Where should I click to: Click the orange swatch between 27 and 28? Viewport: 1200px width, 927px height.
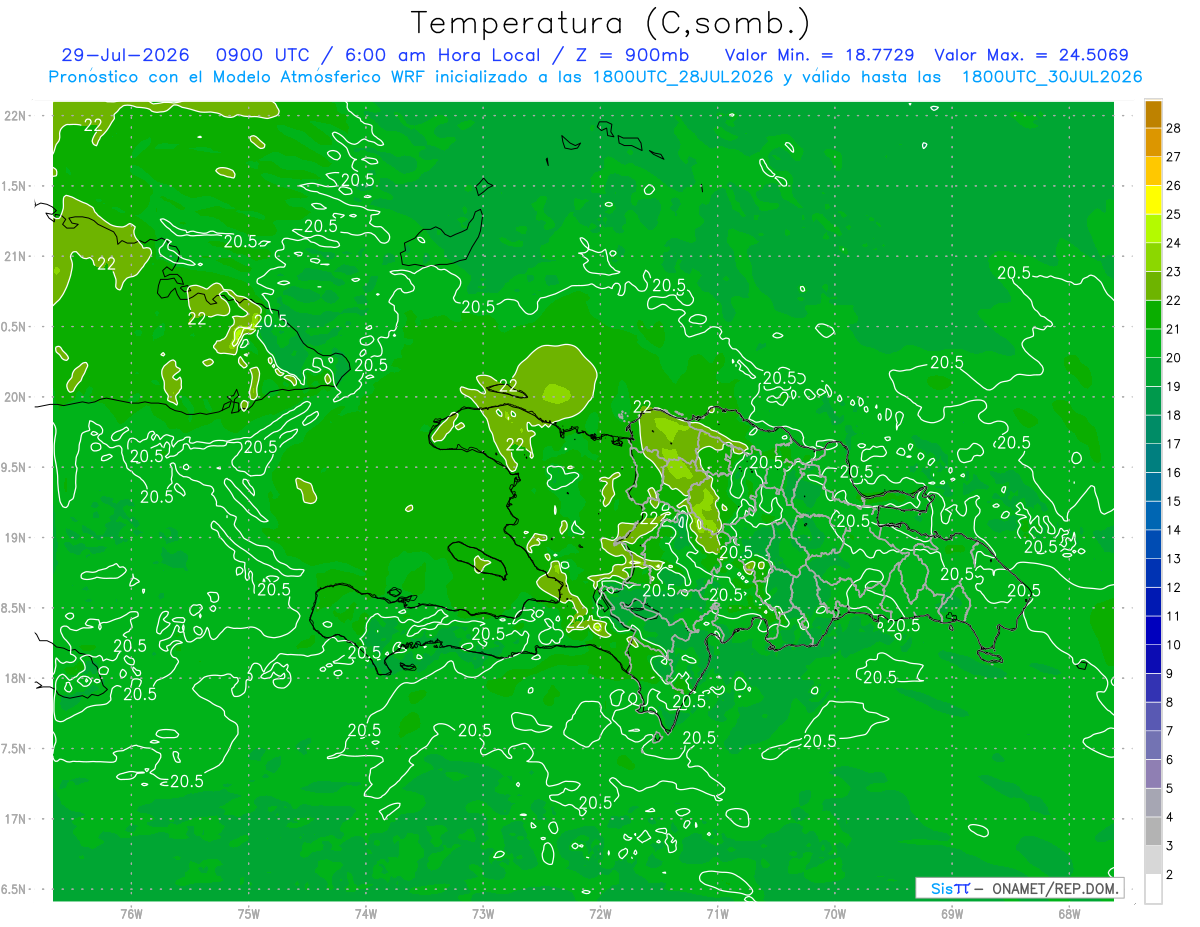[1153, 142]
